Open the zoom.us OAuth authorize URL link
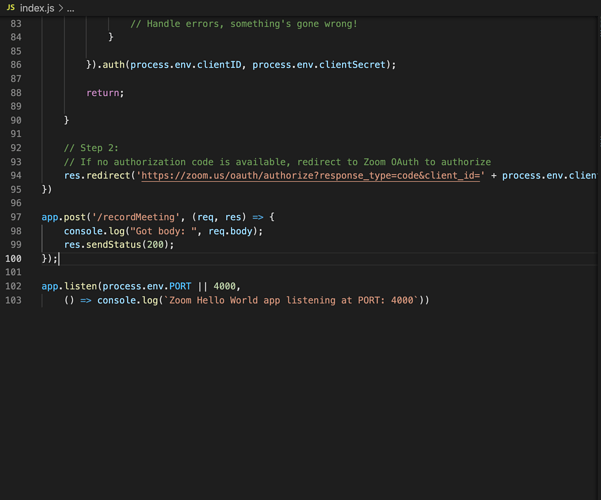Screen dimensions: 601x500 pos(310,176)
